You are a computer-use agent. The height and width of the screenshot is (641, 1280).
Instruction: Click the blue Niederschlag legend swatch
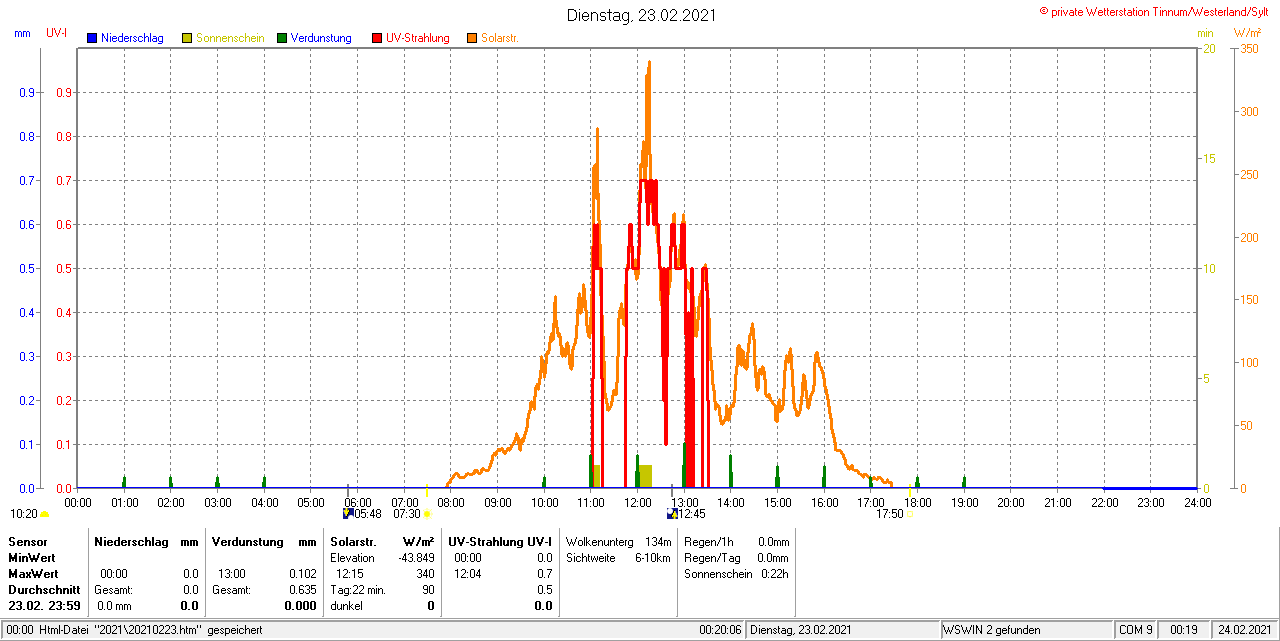(92, 38)
